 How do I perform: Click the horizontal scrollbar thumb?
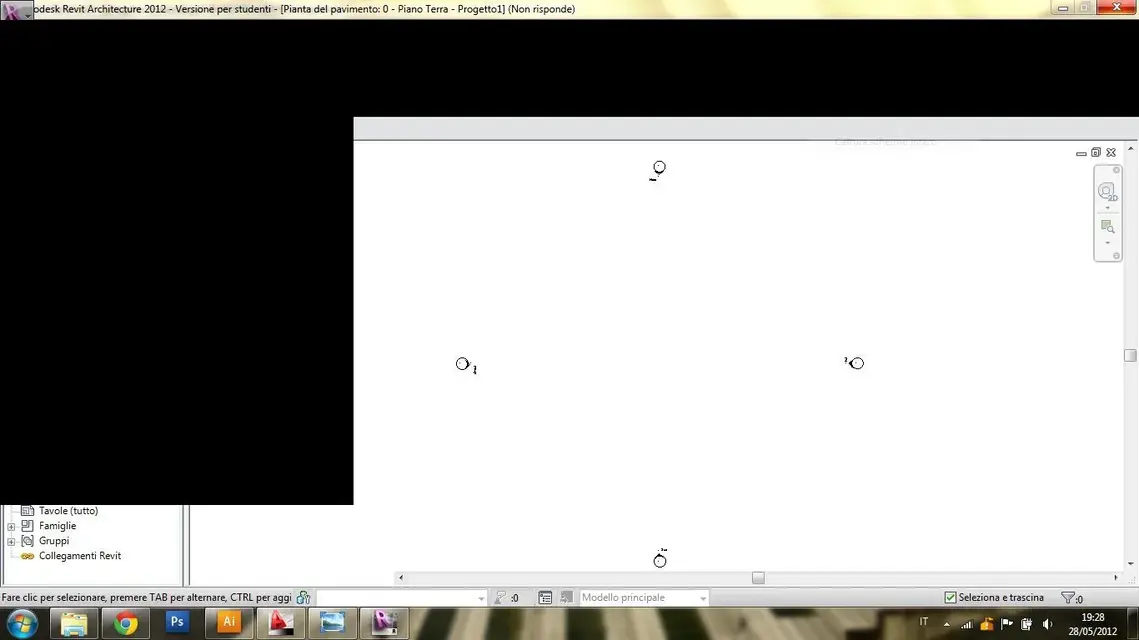[758, 578]
